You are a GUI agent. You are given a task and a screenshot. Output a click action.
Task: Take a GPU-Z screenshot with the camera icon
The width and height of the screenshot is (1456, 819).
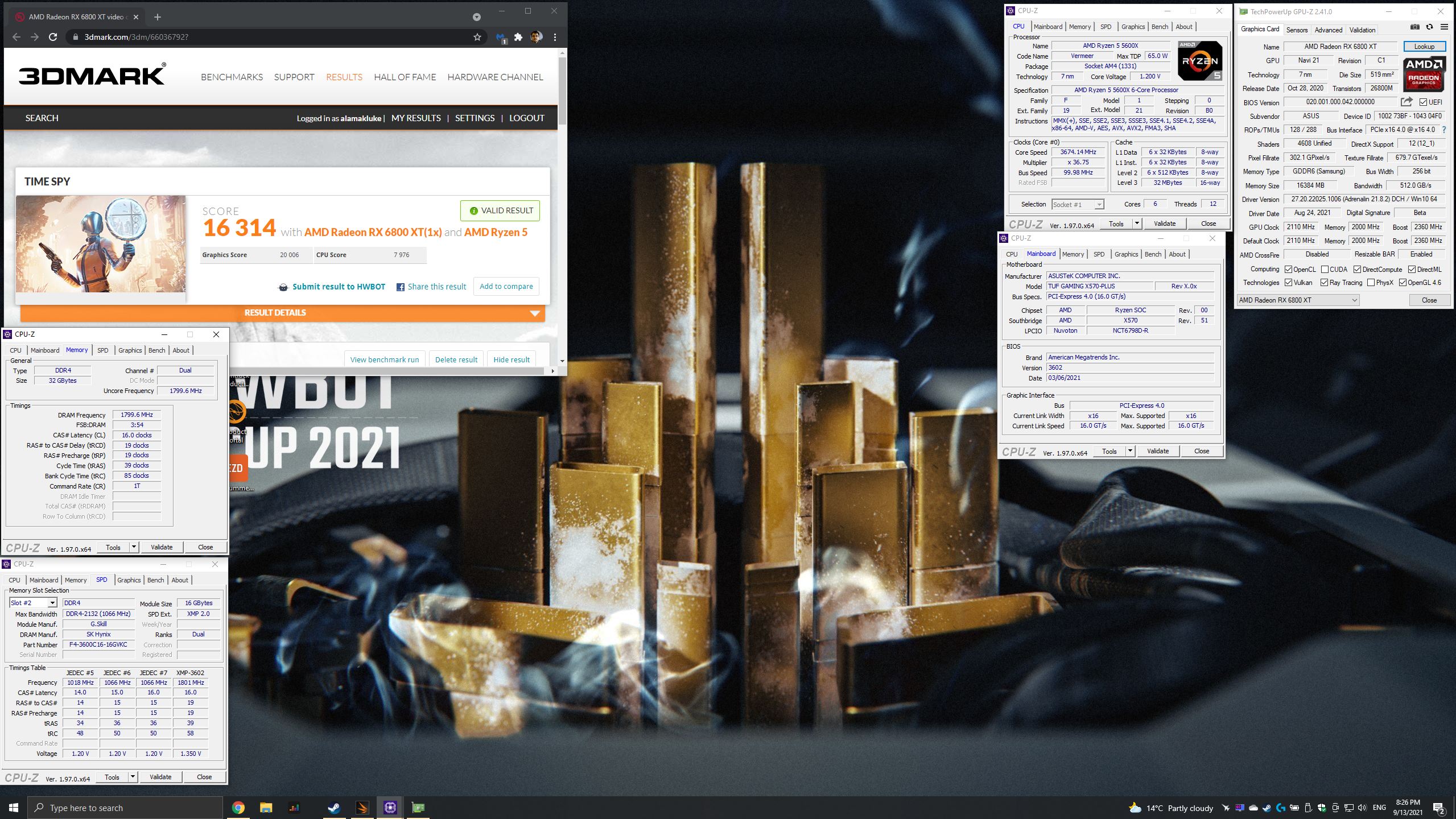1415,27
